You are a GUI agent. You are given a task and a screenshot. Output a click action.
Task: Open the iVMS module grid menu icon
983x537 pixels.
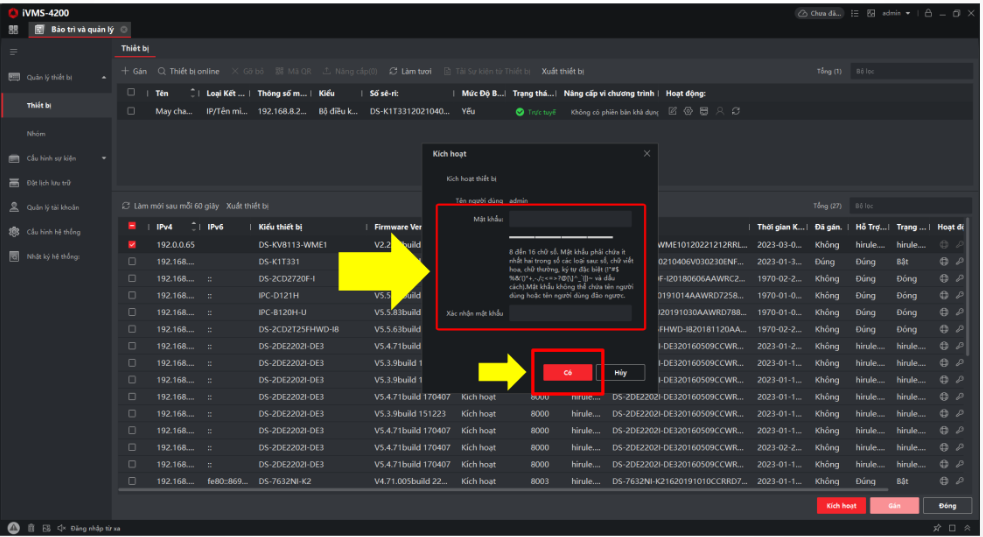(14, 29)
